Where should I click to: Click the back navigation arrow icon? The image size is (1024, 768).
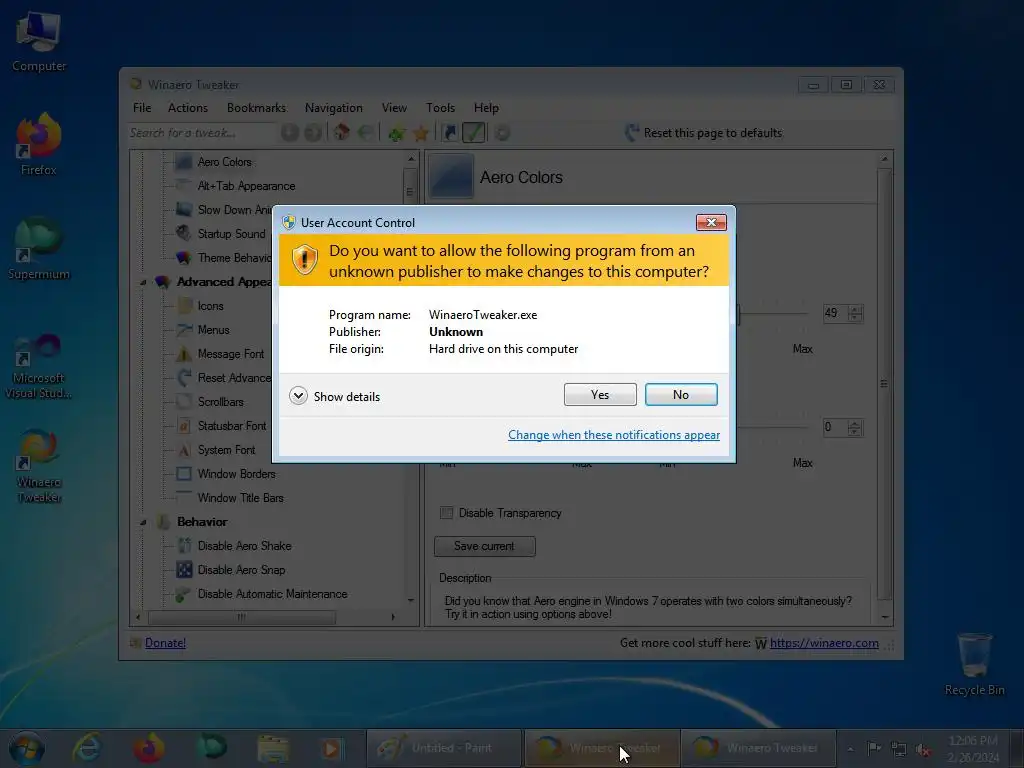coord(290,133)
